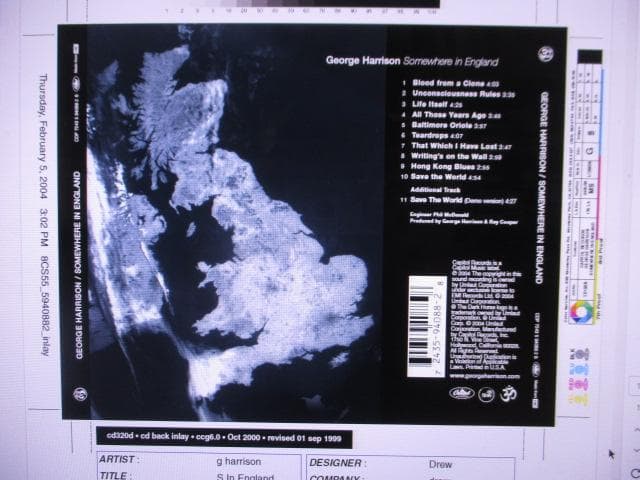The image size is (640, 480).
Task: Click the colored registration marks in the right margin
Action: click(581, 376)
